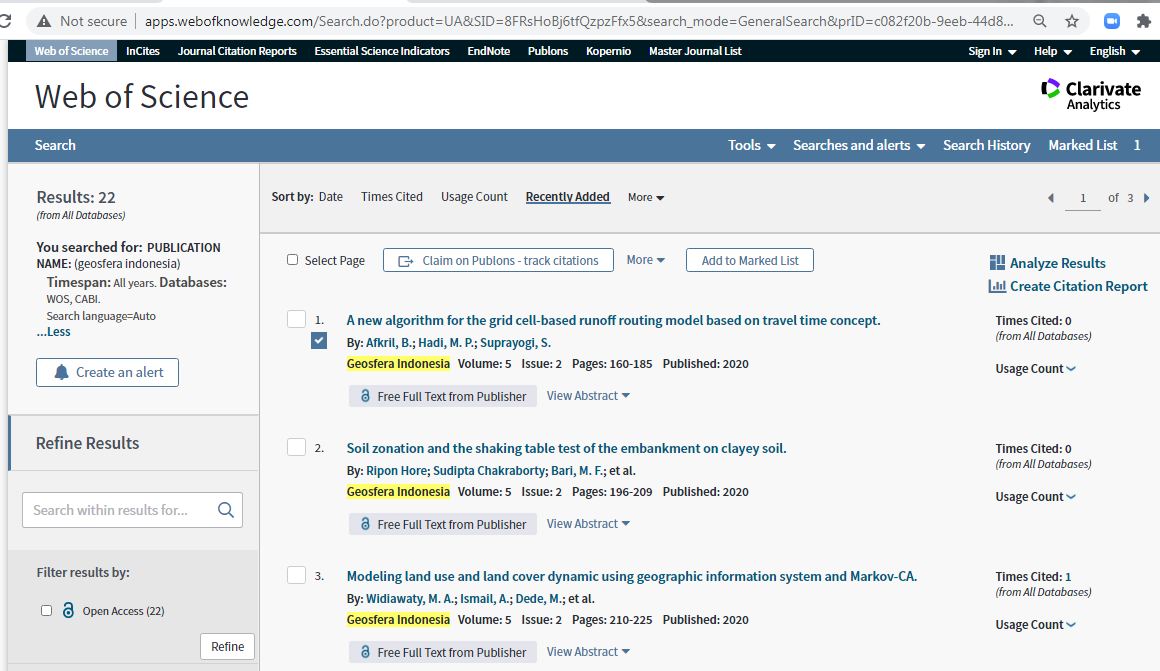Tick the checkbox for result 2
Screen dimensions: 1160x671
point(297,447)
